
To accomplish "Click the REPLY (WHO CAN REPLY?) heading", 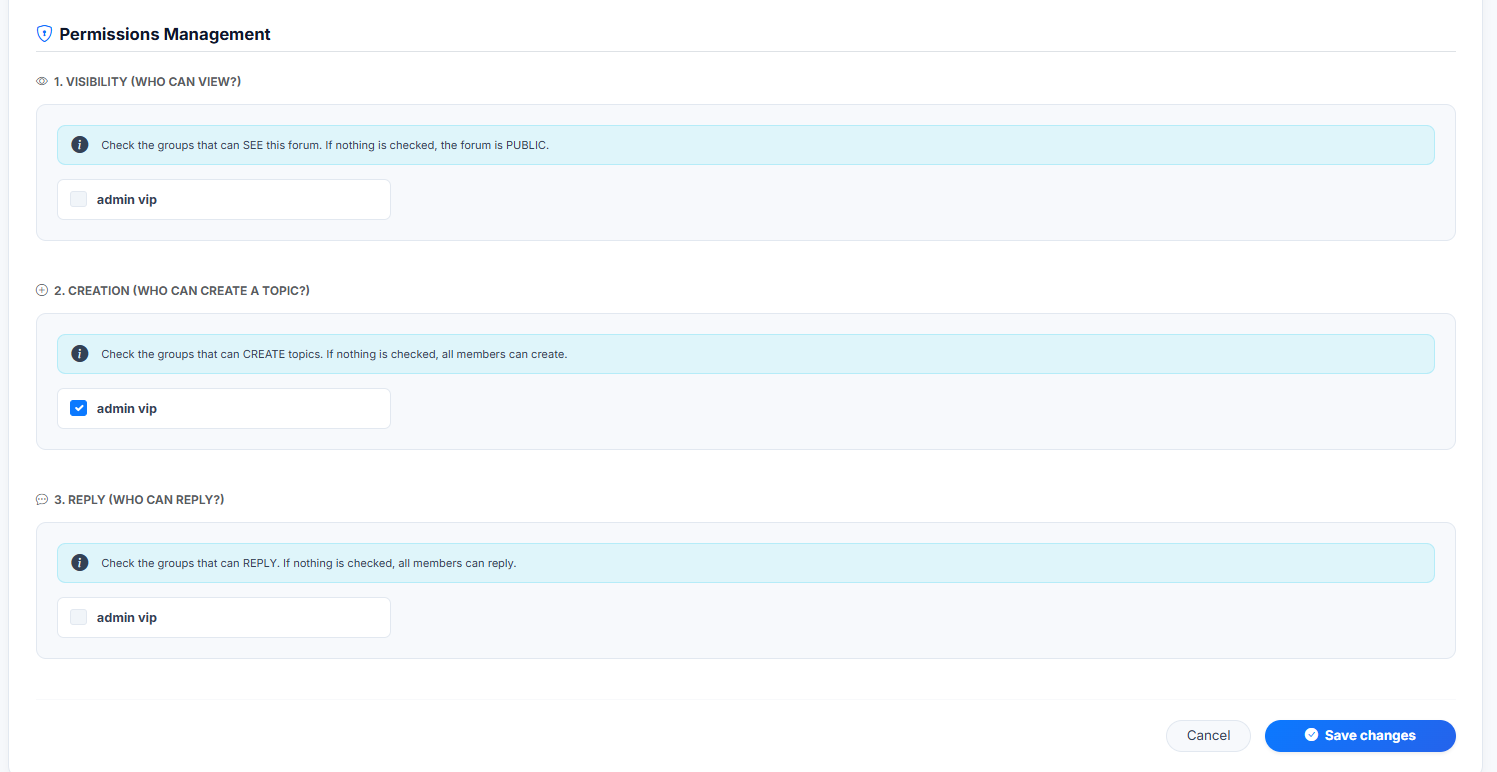I will click(x=140, y=499).
